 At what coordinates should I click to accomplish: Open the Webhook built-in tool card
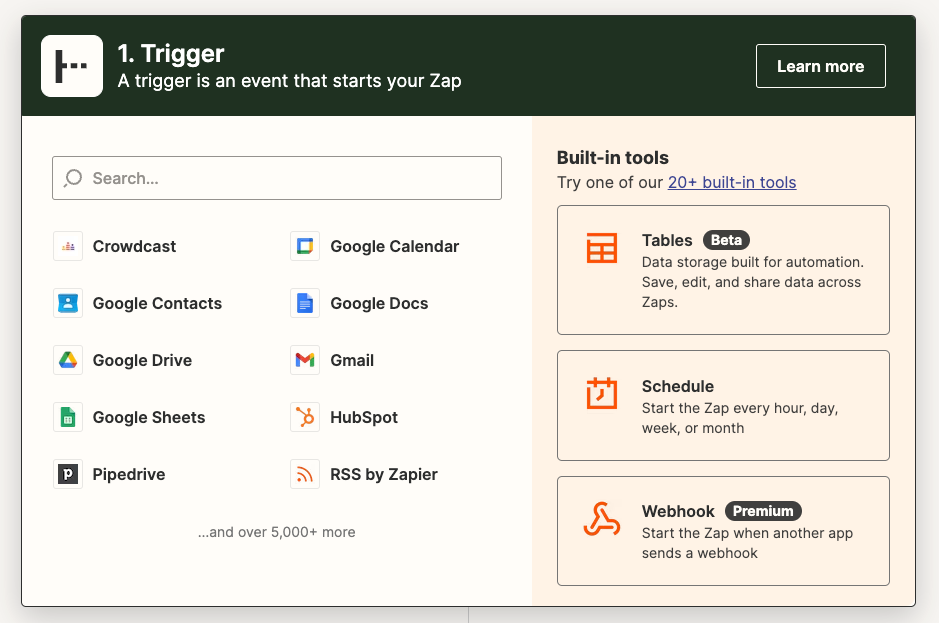click(x=723, y=531)
